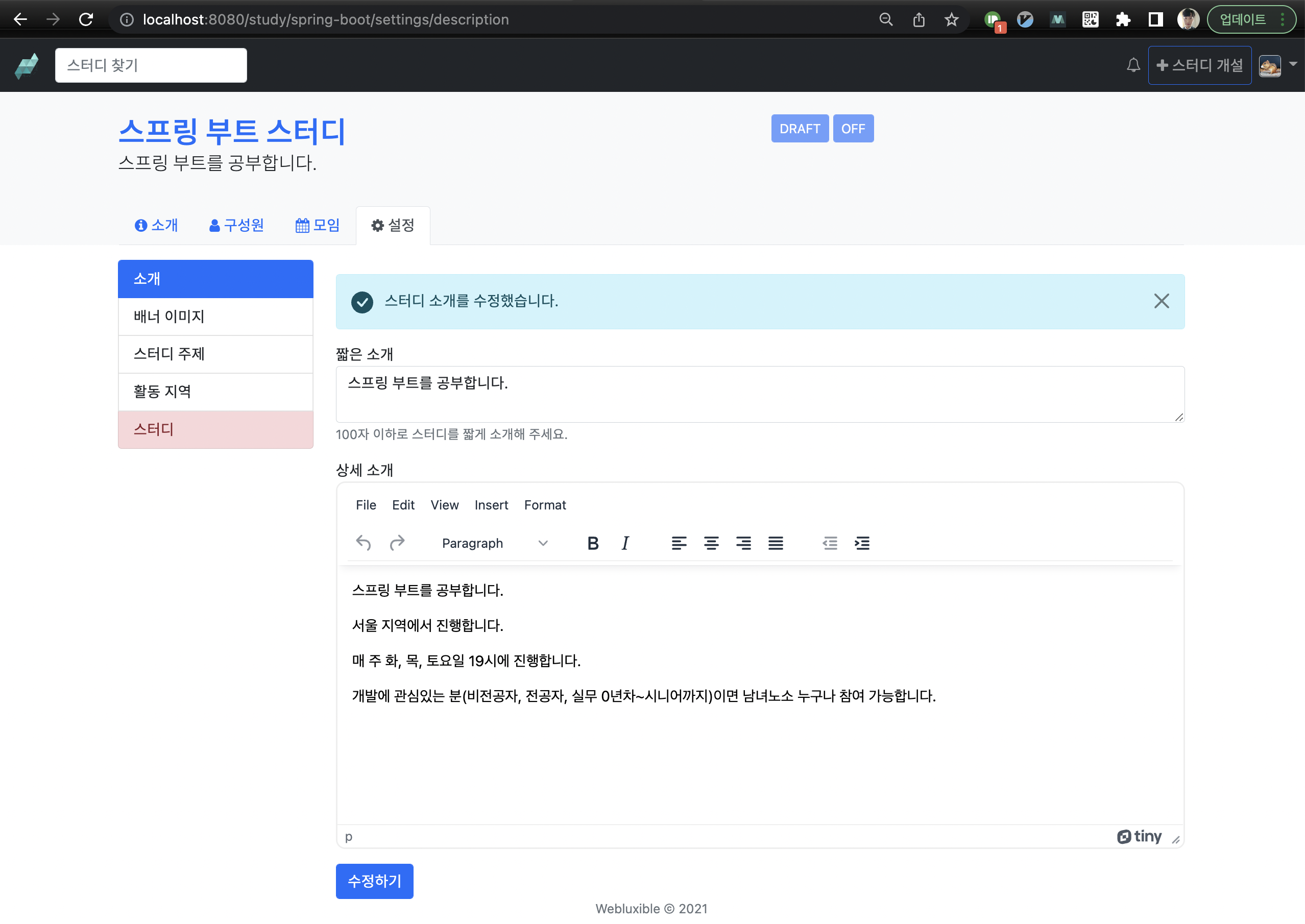Viewport: 1305px width, 924px height.
Task: Open the Insert menu in editor
Action: pyautogui.click(x=491, y=505)
